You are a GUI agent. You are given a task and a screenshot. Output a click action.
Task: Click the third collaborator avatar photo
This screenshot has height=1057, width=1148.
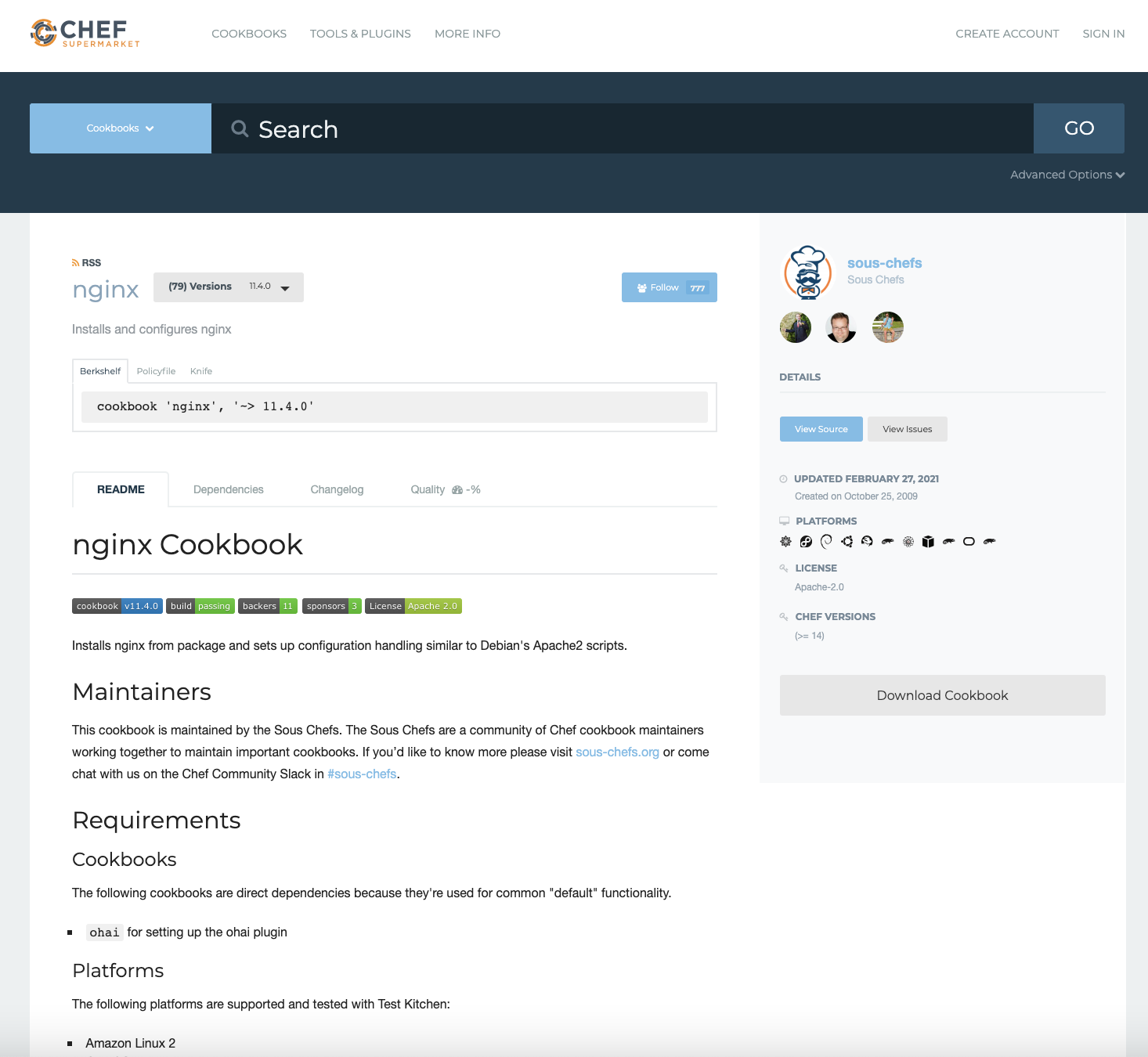click(x=888, y=327)
